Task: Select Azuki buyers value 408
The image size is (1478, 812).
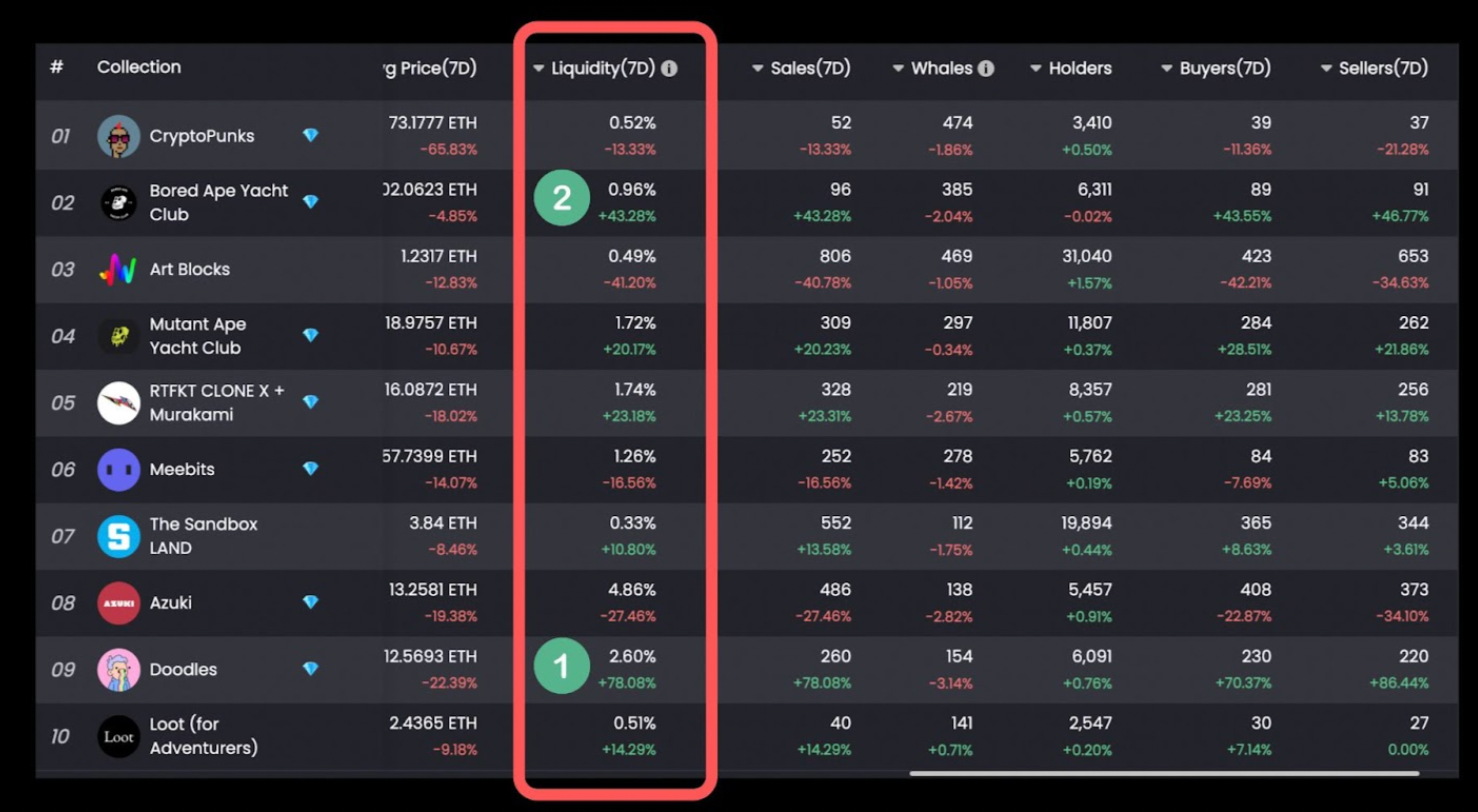Action: (1256, 590)
